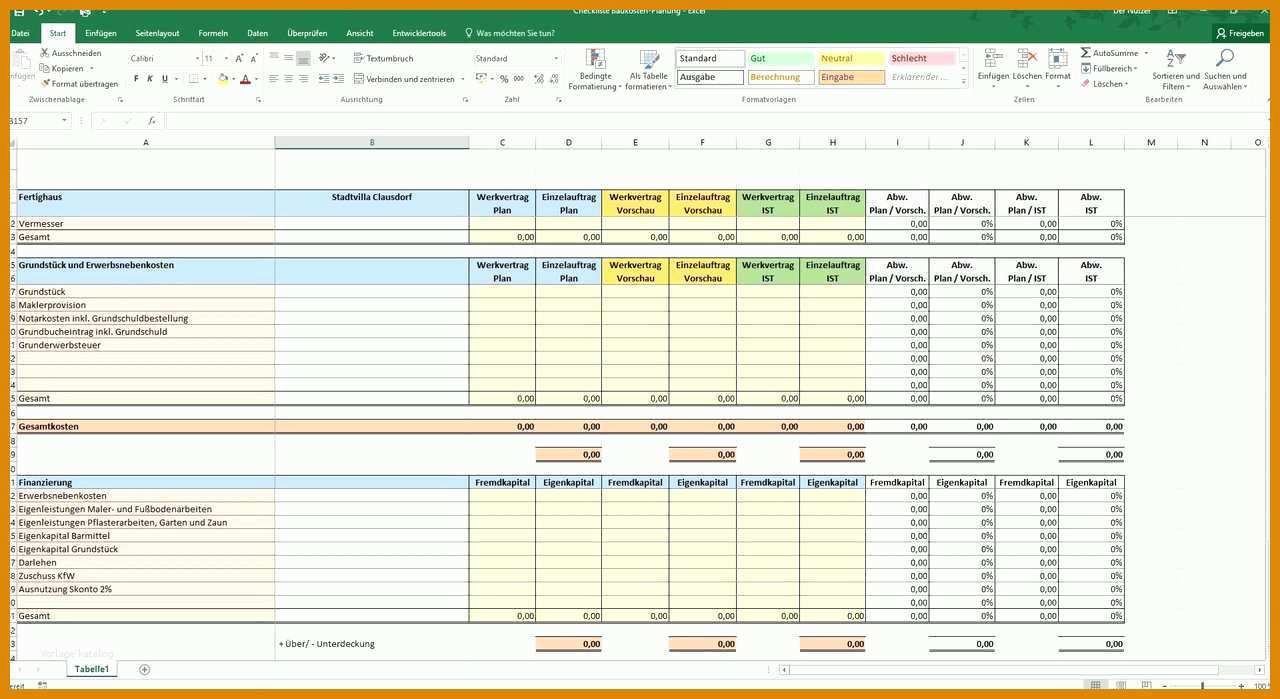Expand the cell styles gallery
The width and height of the screenshot is (1280, 699).
pyautogui.click(x=964, y=80)
